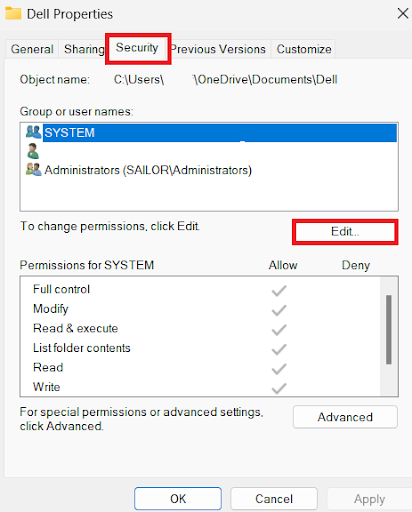Click Edit to change permissions
This screenshot has height=512, width=412.
[x=345, y=231]
